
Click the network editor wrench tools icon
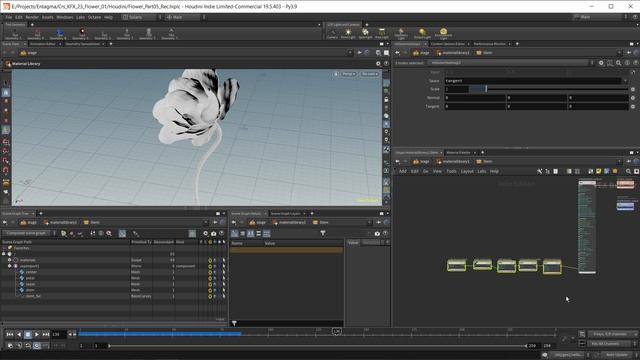pyautogui.click(x=540, y=171)
